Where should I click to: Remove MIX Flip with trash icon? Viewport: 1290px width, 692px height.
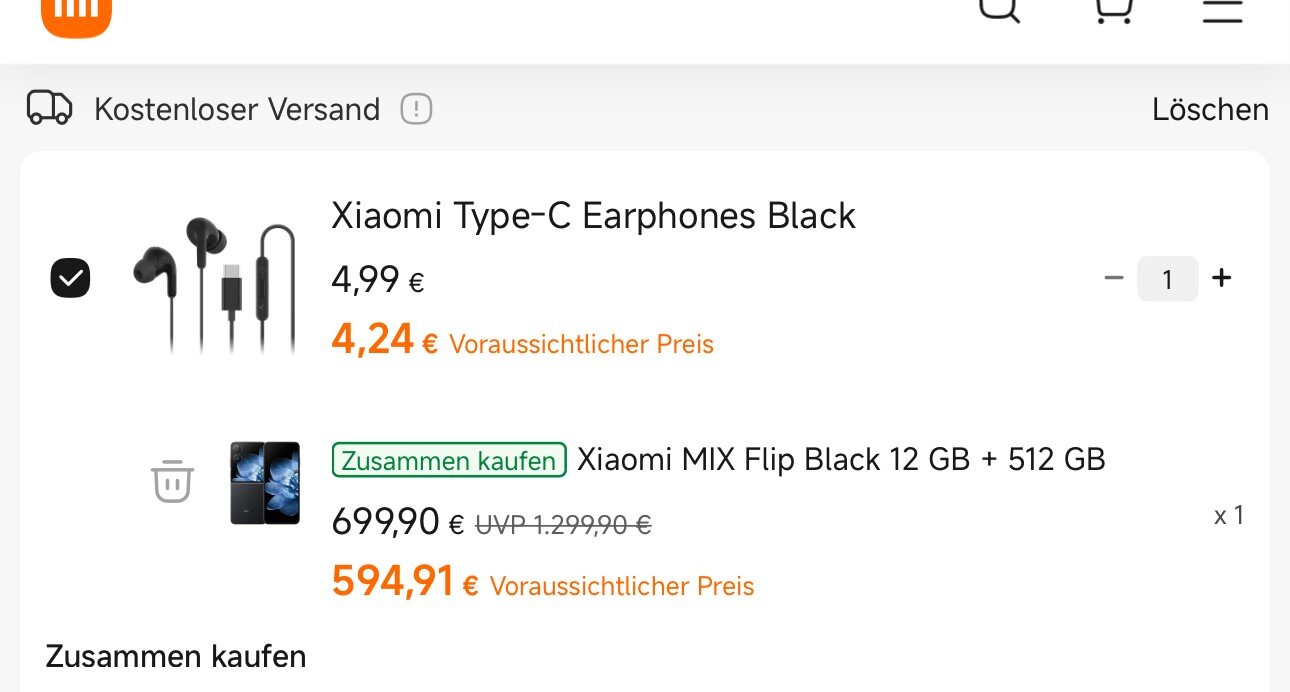pos(172,482)
